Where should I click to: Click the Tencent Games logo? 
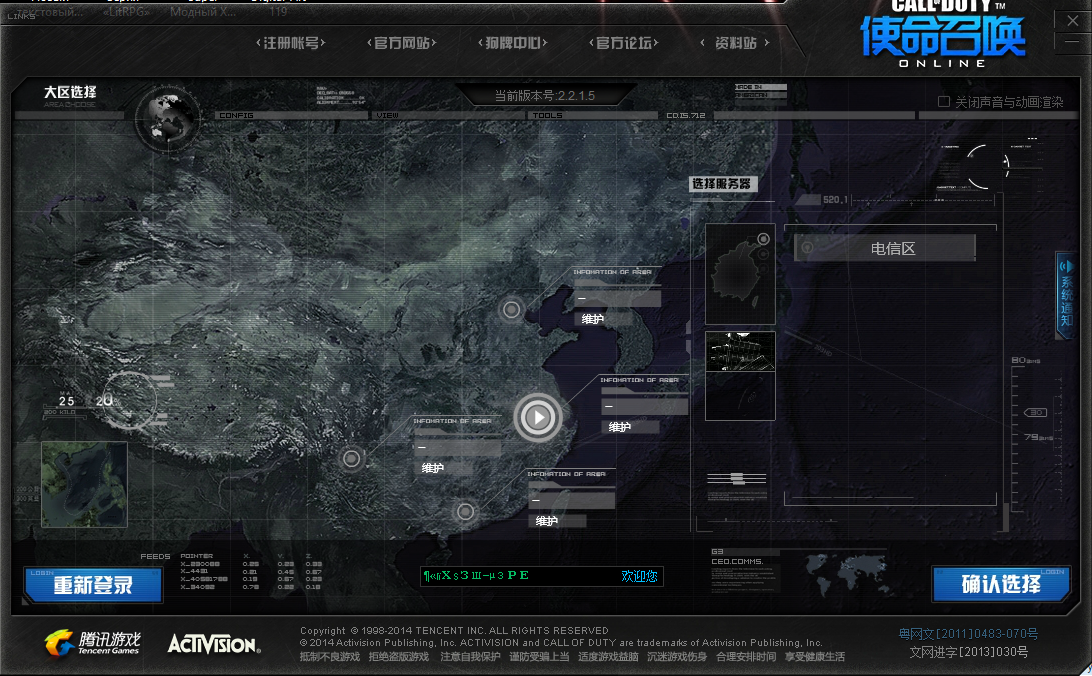93,643
